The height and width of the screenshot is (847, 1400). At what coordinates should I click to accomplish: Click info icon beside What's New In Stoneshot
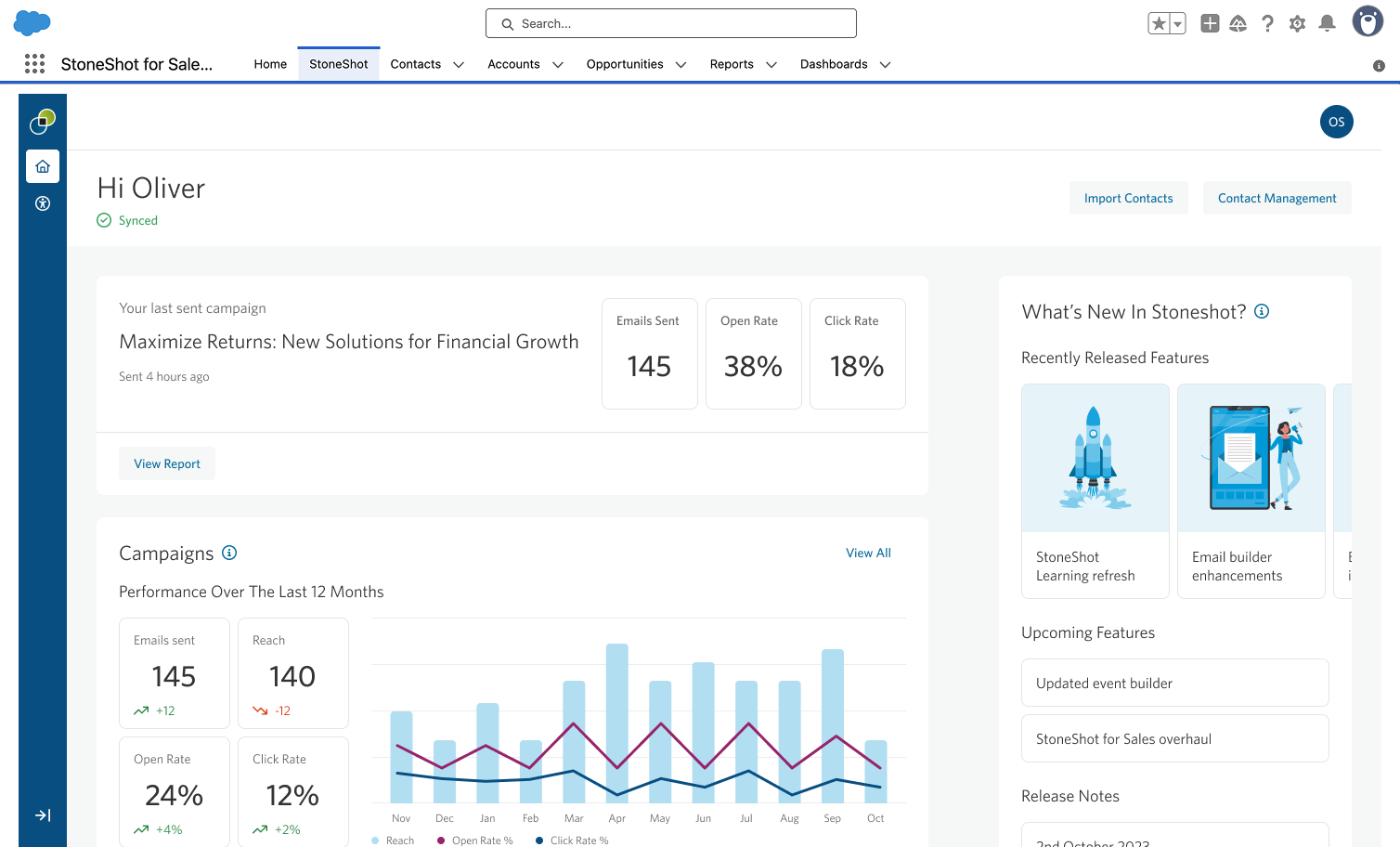[1262, 311]
